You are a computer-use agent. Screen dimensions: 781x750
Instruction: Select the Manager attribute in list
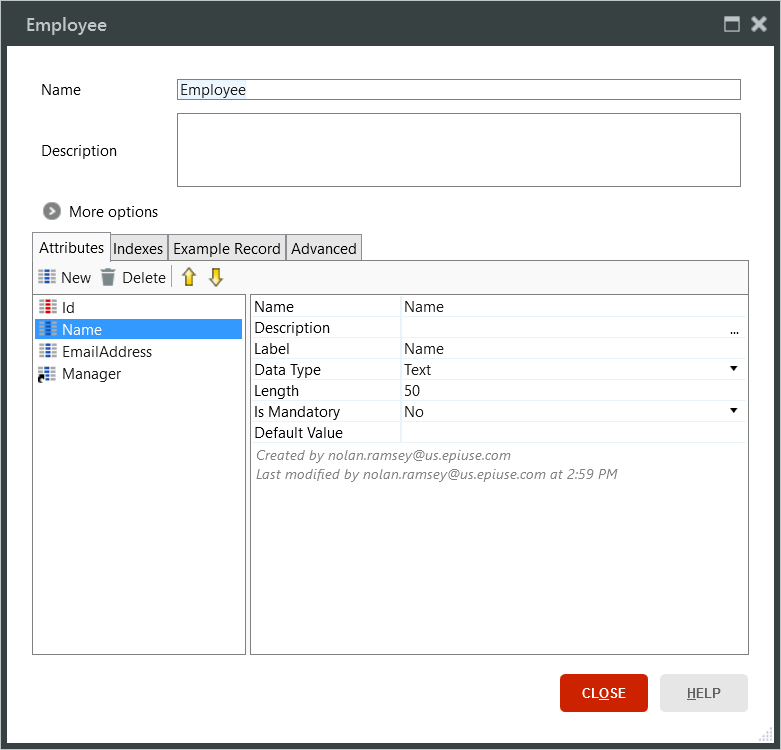click(91, 374)
